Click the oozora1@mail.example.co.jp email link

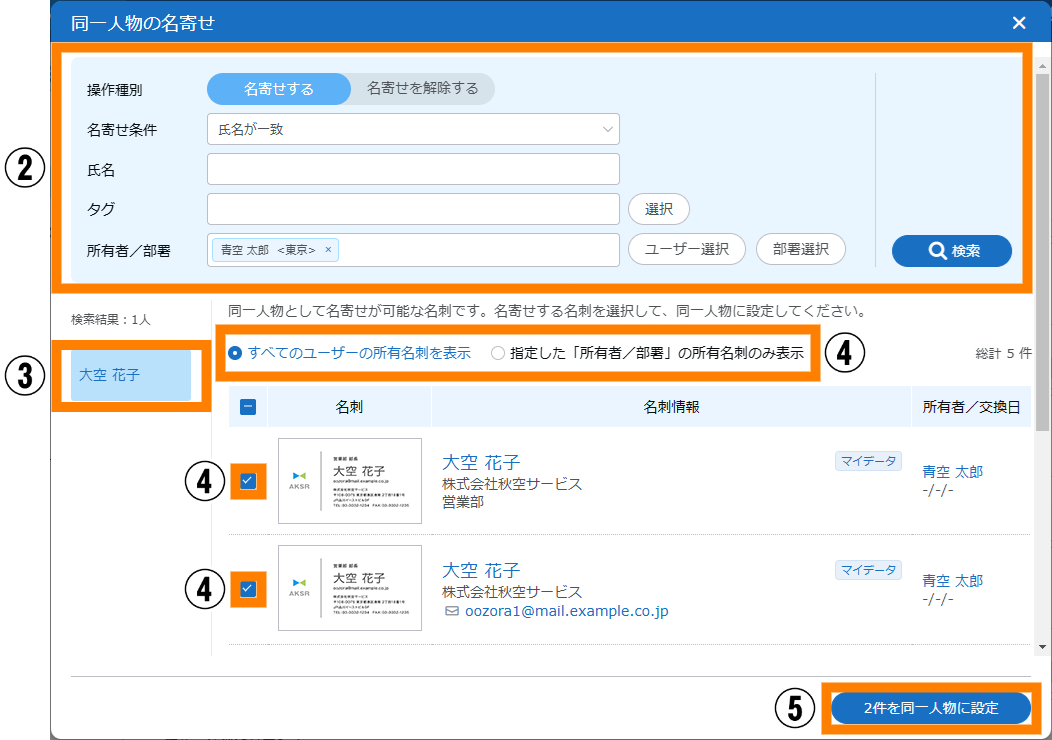point(566,611)
